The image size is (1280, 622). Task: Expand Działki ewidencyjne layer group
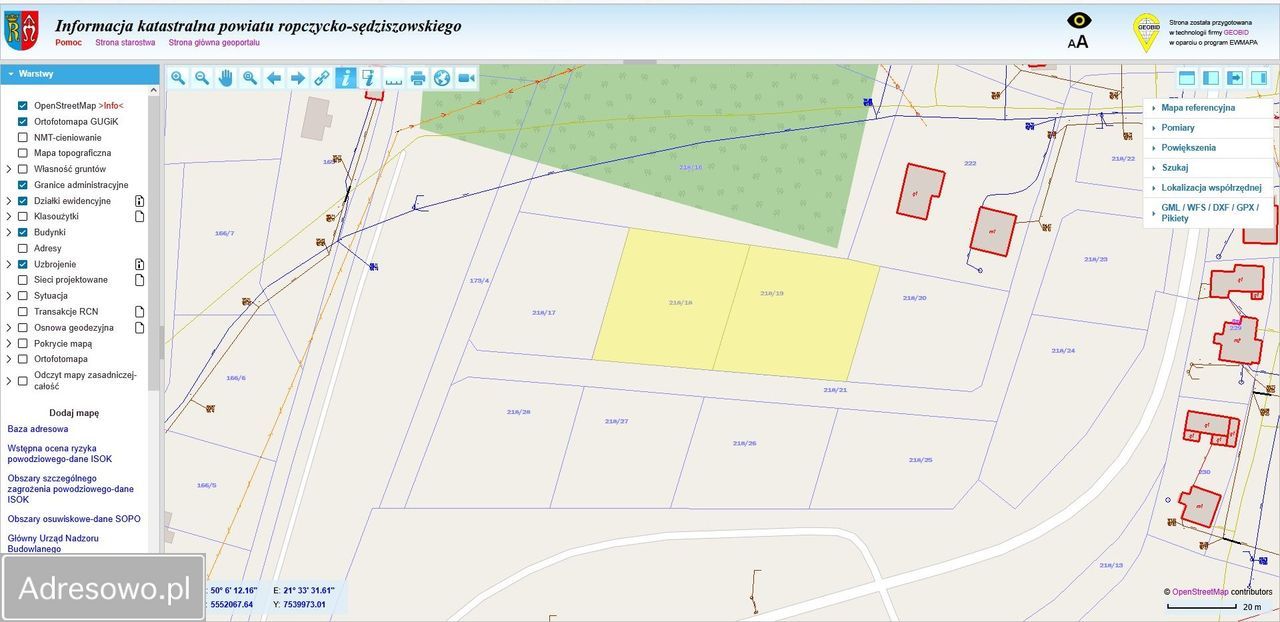pos(10,201)
